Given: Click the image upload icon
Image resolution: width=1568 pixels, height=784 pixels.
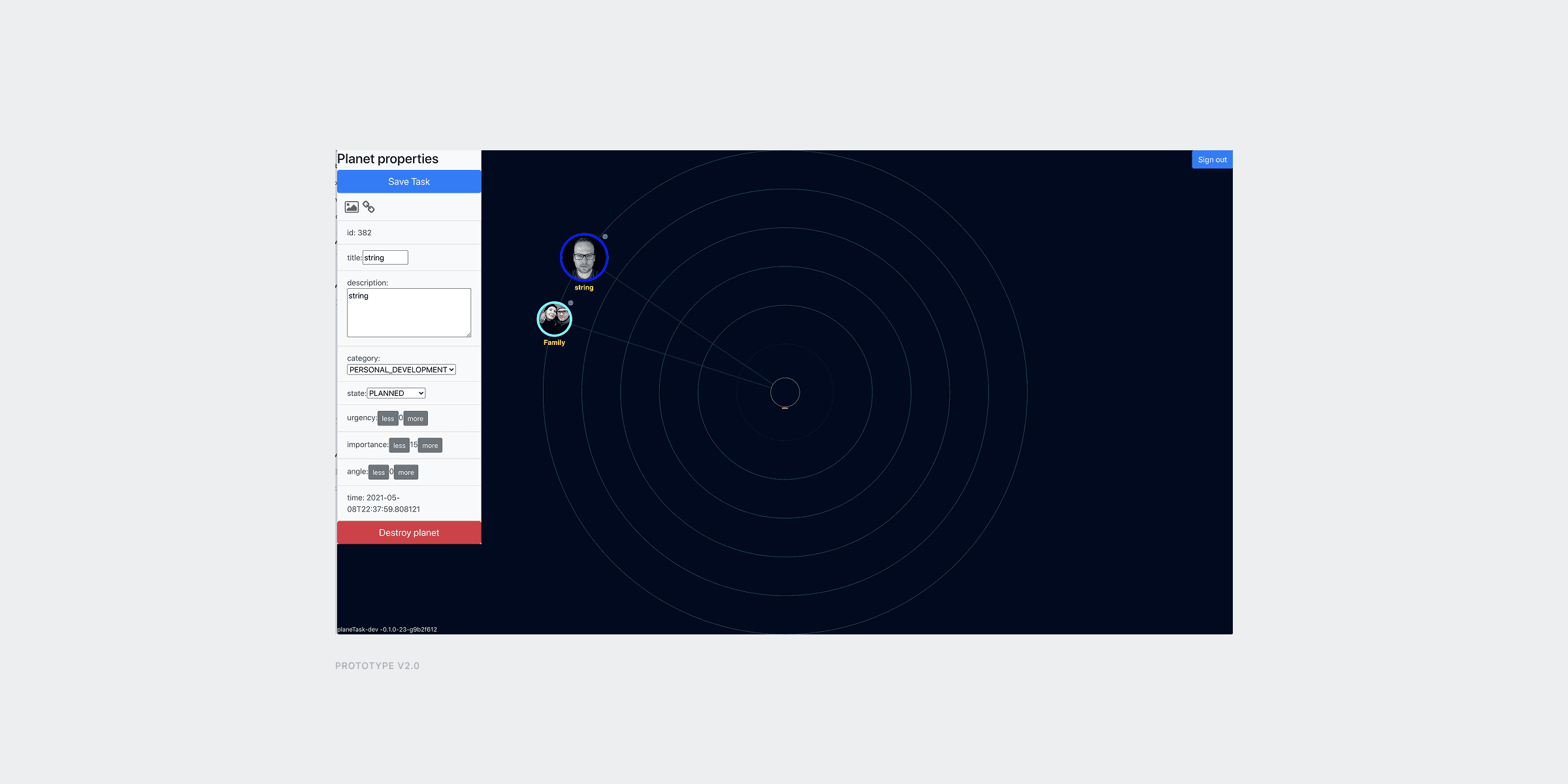Looking at the screenshot, I should click(351, 207).
